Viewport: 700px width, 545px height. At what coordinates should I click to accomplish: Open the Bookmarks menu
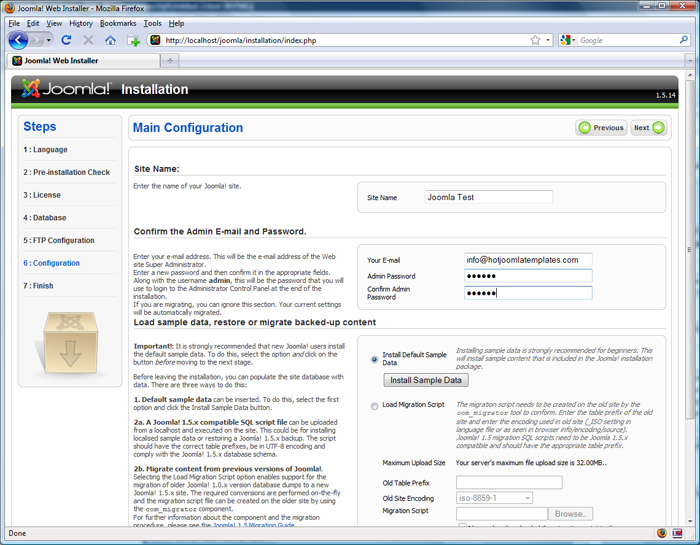(x=118, y=22)
